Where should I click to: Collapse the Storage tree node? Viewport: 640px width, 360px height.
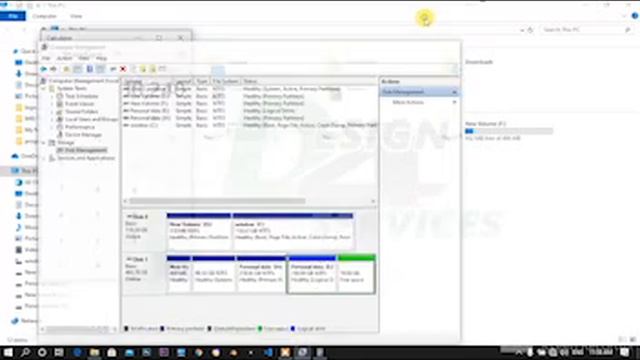[44, 142]
